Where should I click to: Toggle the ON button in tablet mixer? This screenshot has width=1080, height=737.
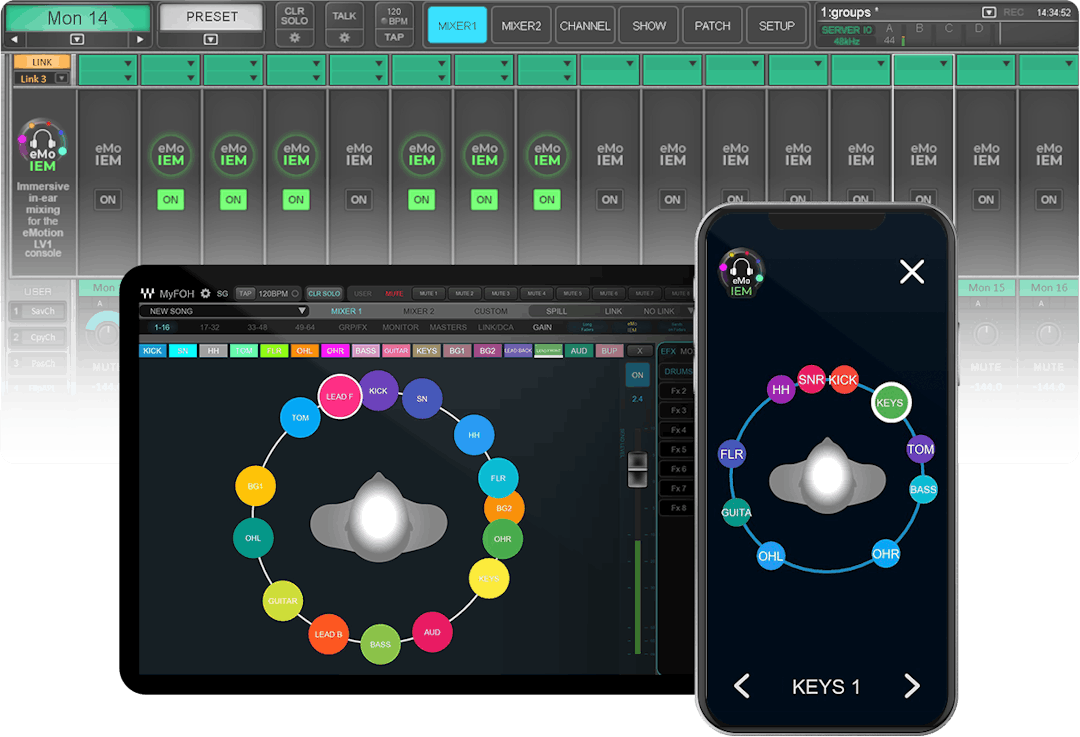pos(636,375)
